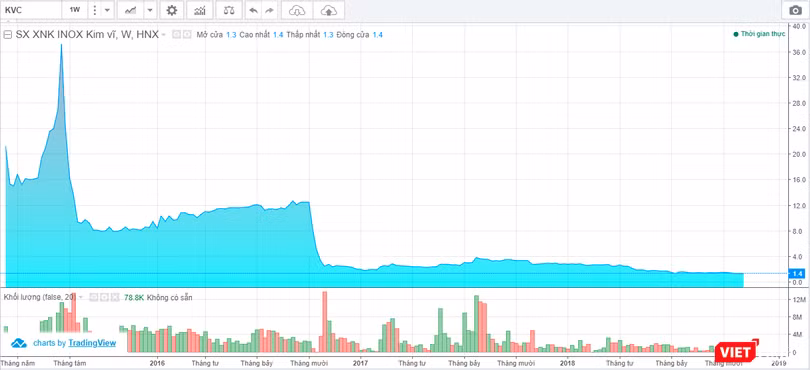810x370 pixels.
Task: Collapse the legend with minus box
Action: 8,35
